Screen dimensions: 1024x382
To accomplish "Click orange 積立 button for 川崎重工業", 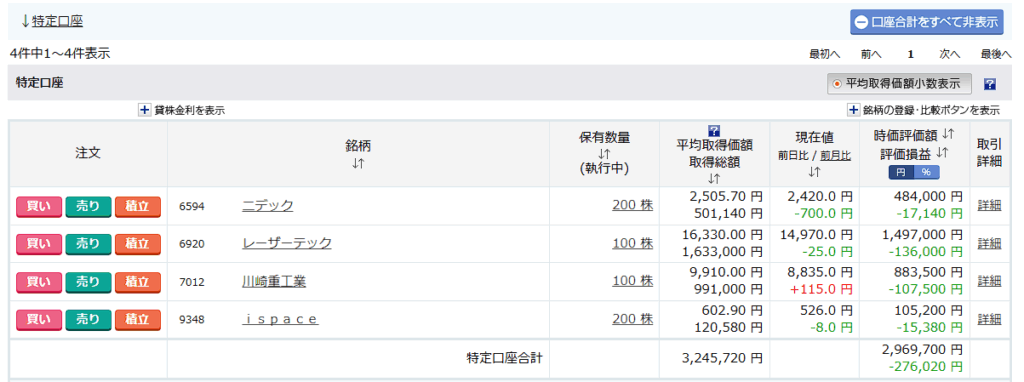I will point(138,282).
